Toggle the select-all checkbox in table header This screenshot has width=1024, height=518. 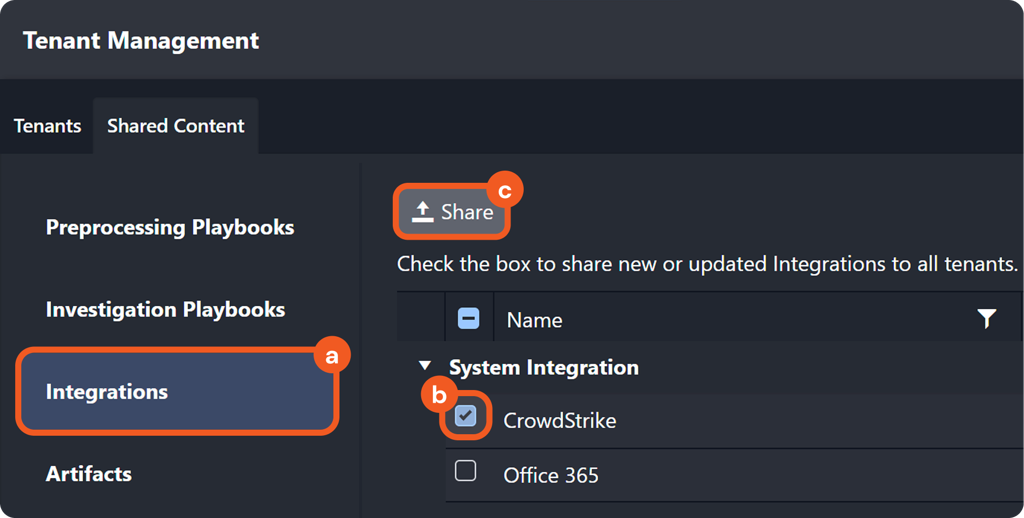click(468, 319)
